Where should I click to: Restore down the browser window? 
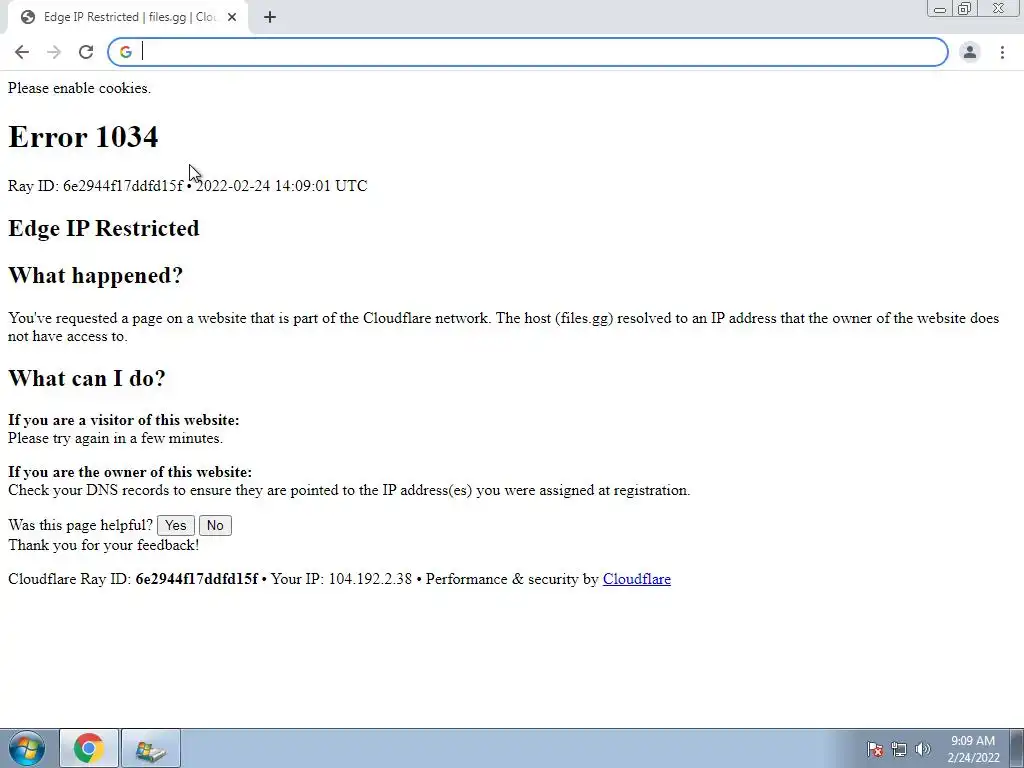(965, 9)
